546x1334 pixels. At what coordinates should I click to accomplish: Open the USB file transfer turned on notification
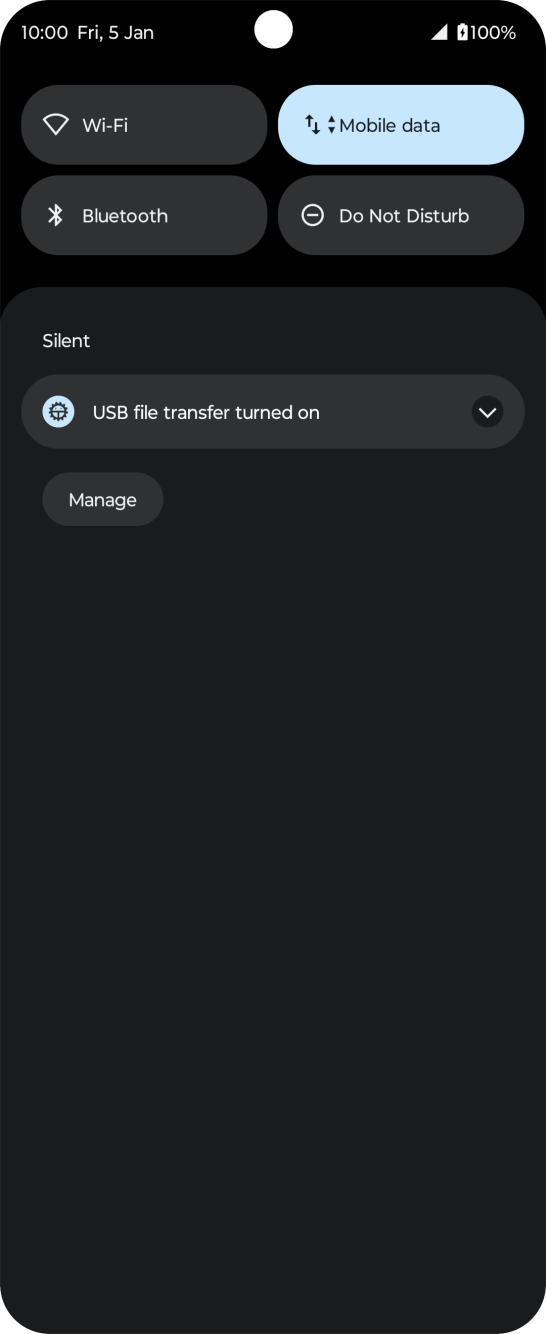point(273,412)
